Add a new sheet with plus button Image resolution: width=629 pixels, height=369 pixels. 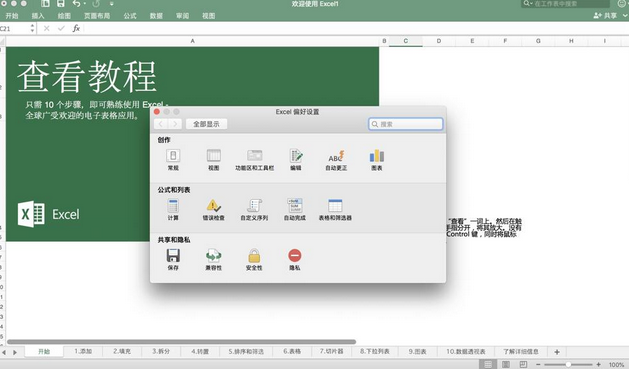click(x=557, y=352)
